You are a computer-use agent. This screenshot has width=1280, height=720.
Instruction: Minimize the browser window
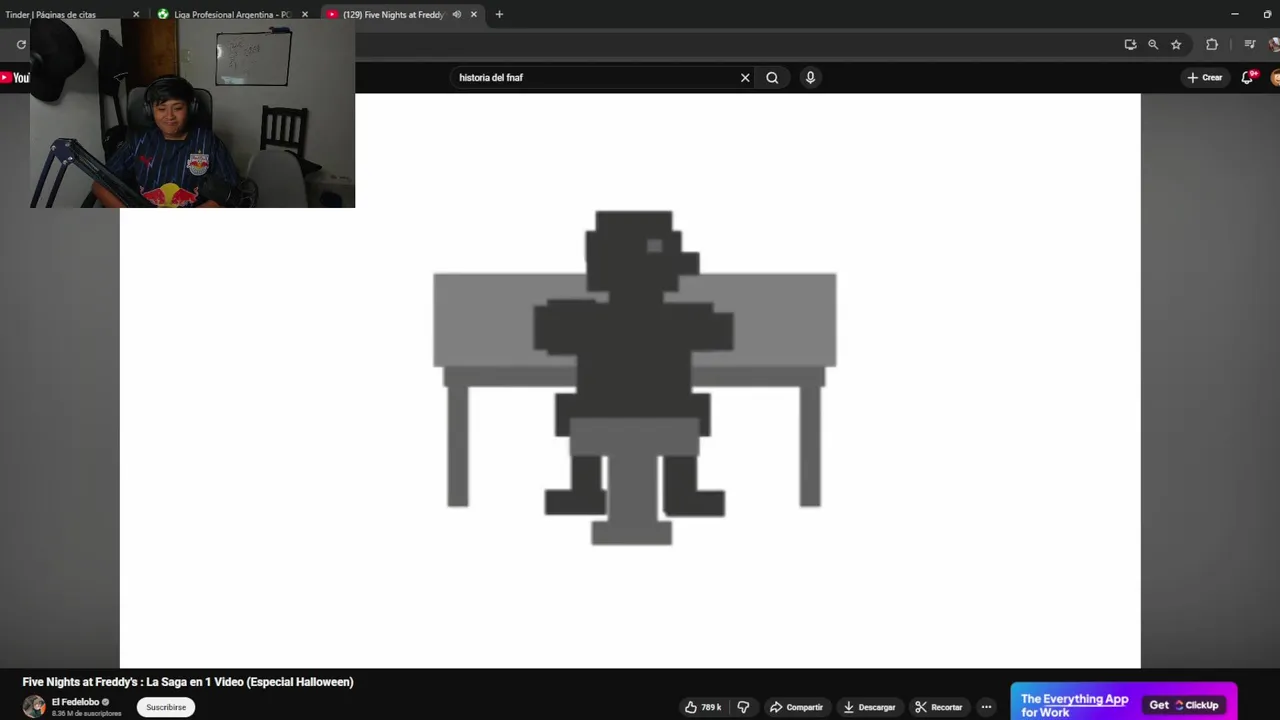[1235, 14]
